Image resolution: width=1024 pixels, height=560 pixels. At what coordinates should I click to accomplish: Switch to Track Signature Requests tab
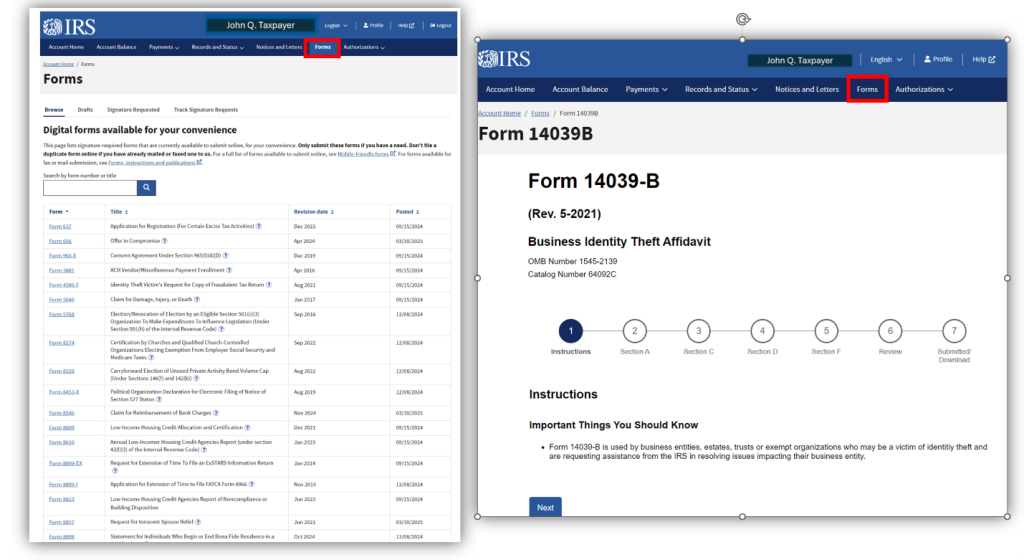click(x=206, y=110)
